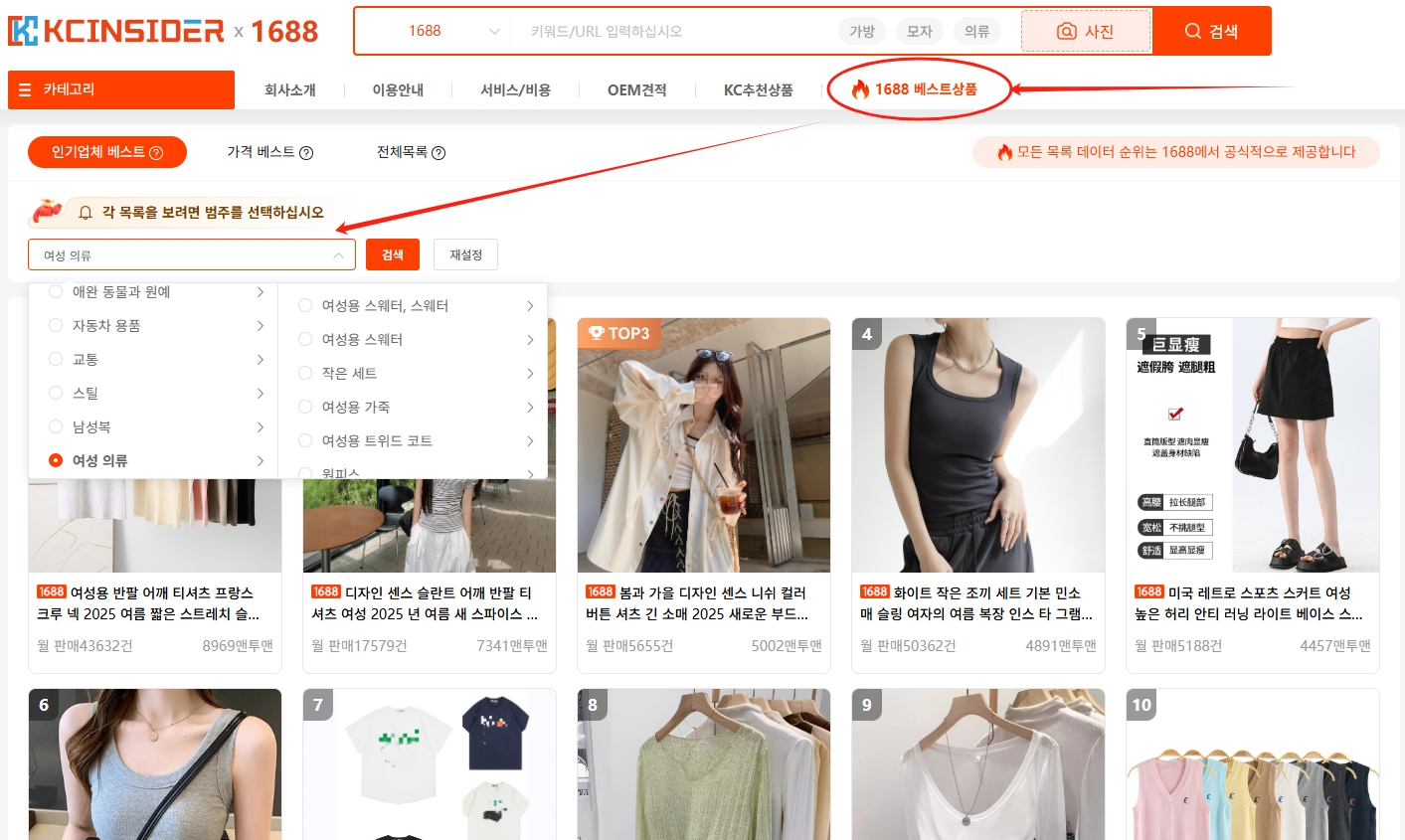The width and height of the screenshot is (1405, 840).
Task: Open the help icon next to 인기업체 베스트
Action: (x=156, y=153)
